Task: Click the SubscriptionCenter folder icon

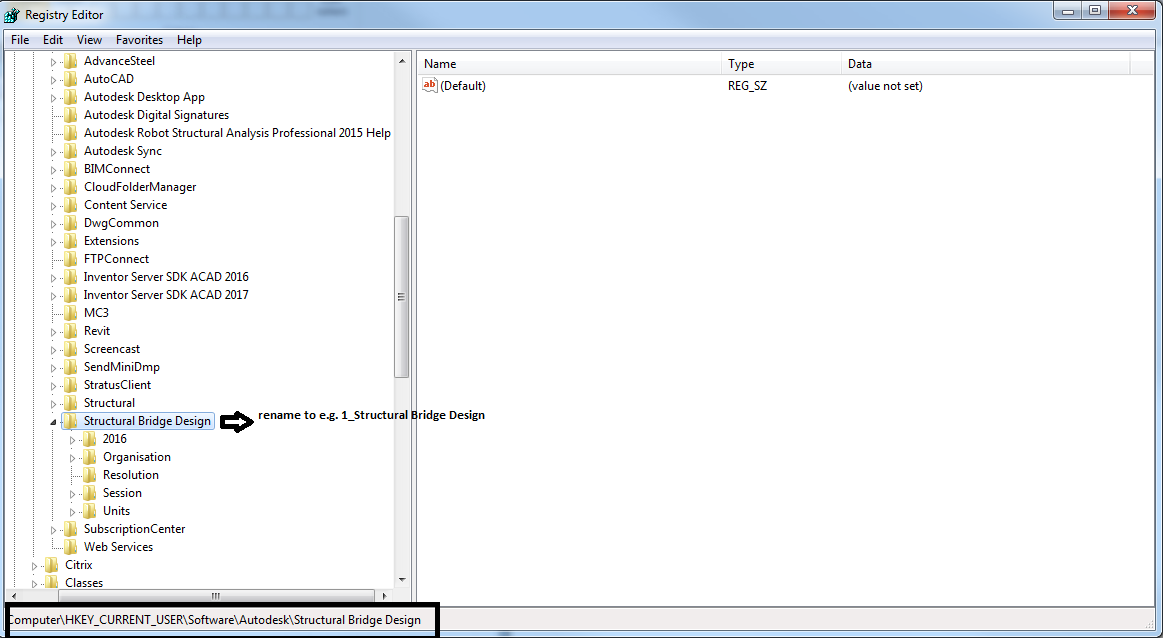Action: (x=72, y=529)
